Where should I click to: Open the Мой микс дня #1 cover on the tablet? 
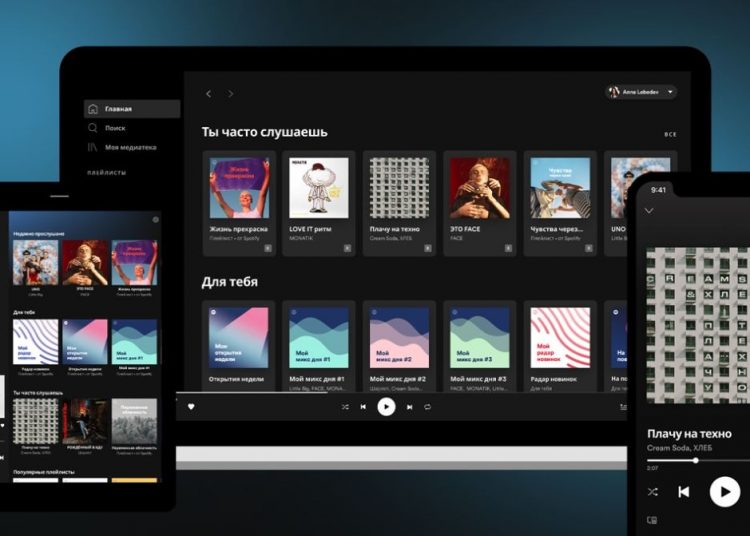pyautogui.click(x=134, y=342)
